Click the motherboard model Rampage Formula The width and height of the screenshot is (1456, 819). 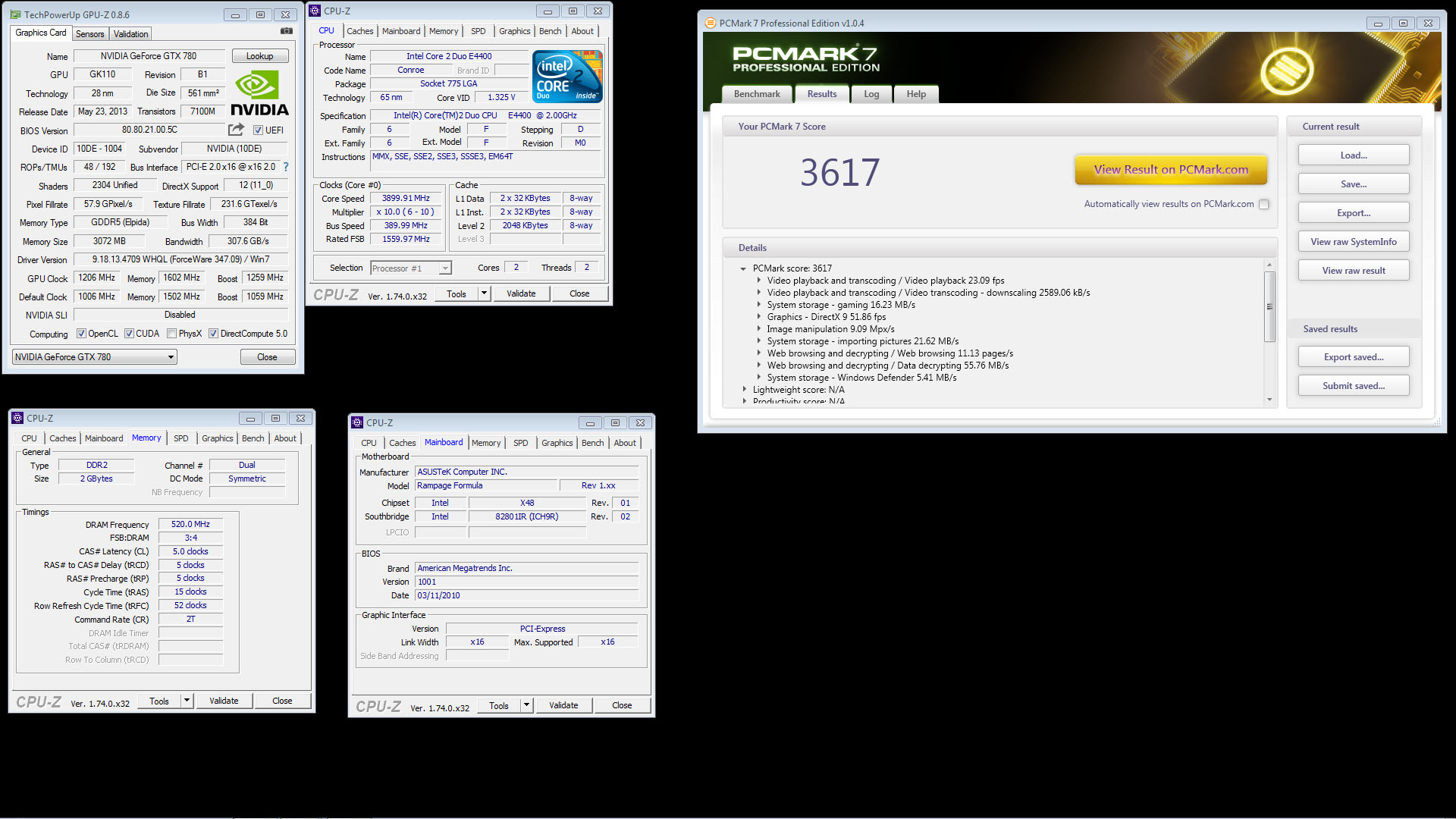pos(485,486)
